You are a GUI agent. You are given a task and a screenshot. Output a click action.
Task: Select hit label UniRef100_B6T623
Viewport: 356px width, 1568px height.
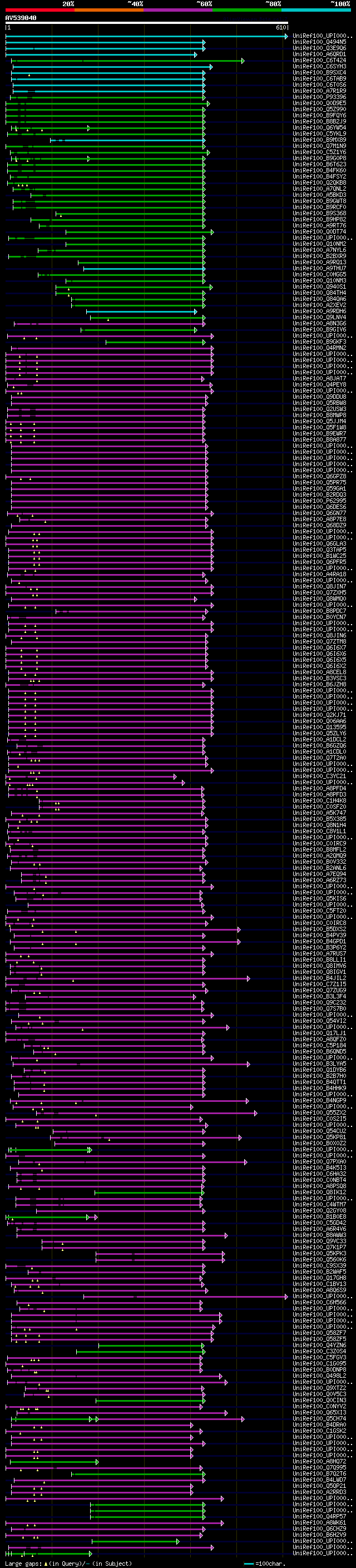click(x=319, y=164)
